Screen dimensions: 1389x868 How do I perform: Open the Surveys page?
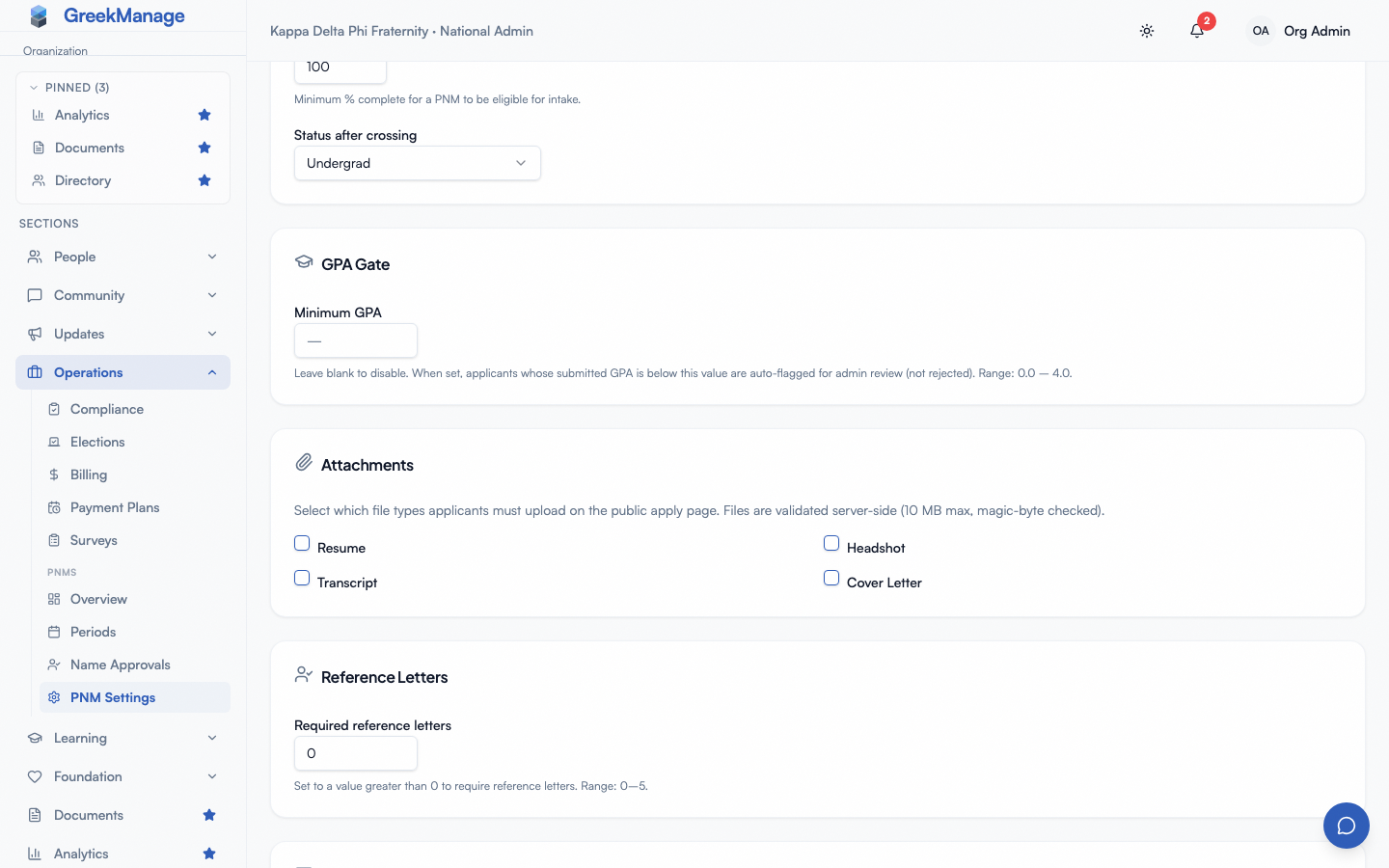[x=135, y=540]
